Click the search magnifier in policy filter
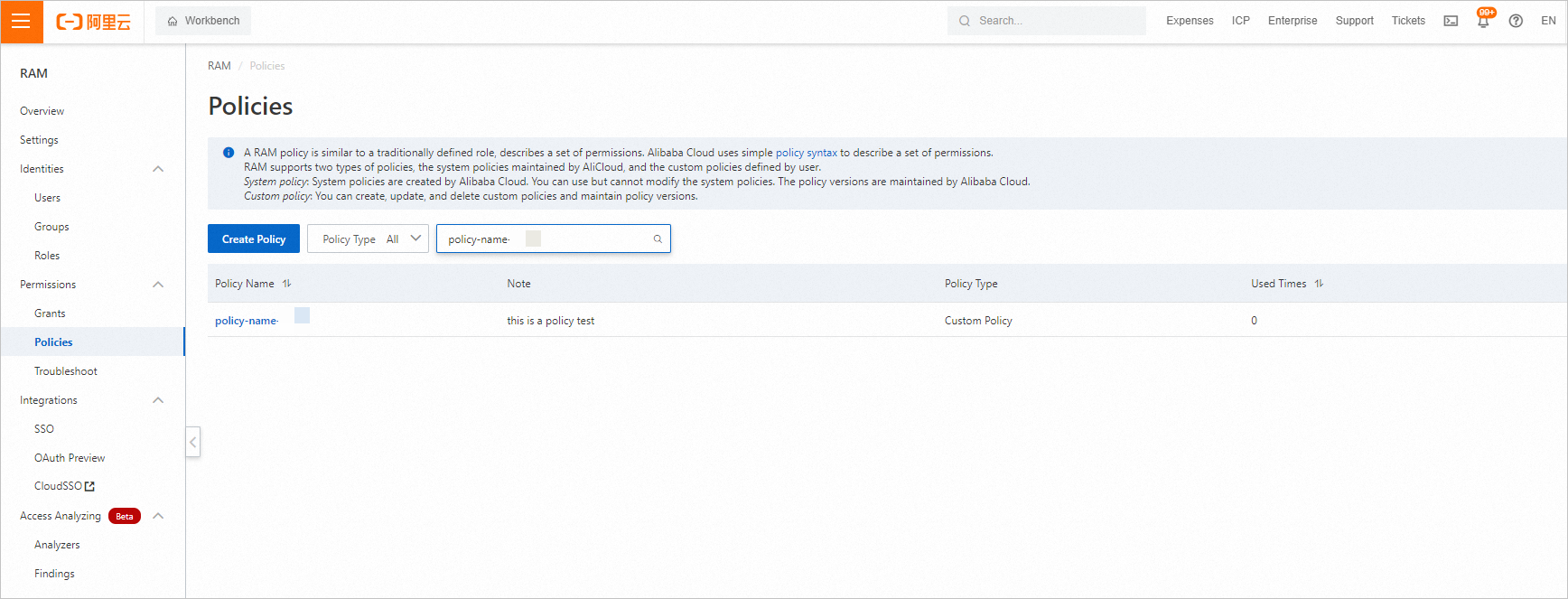The image size is (1568, 599). pos(658,239)
